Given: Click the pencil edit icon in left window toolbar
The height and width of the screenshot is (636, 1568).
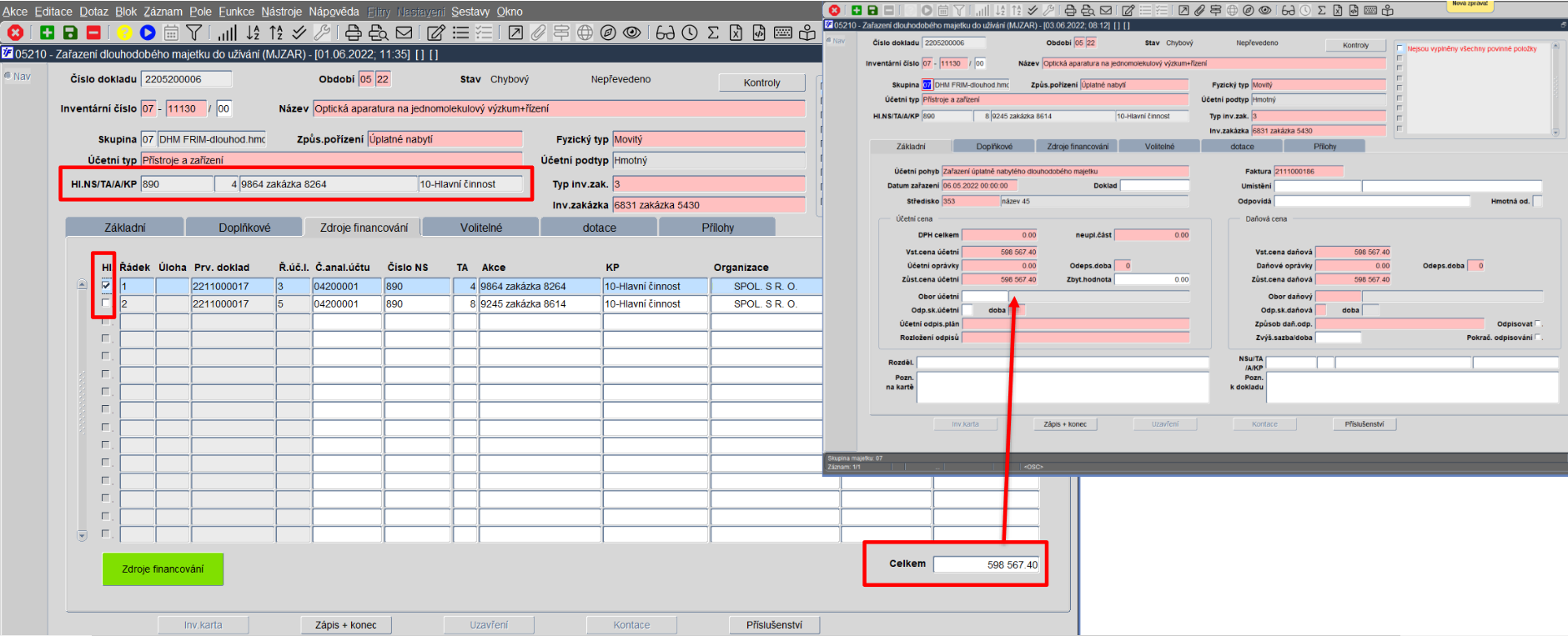Looking at the screenshot, I should pyautogui.click(x=436, y=33).
